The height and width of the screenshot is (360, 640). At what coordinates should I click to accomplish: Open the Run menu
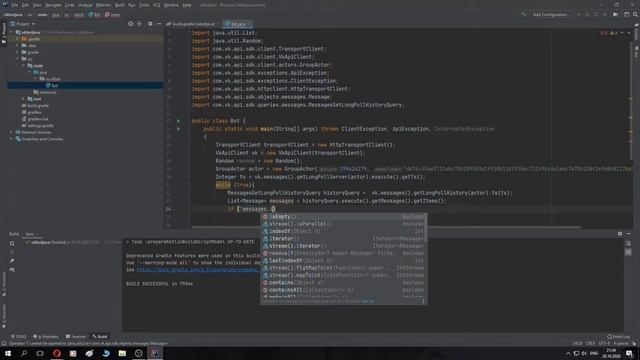[x=131, y=5]
